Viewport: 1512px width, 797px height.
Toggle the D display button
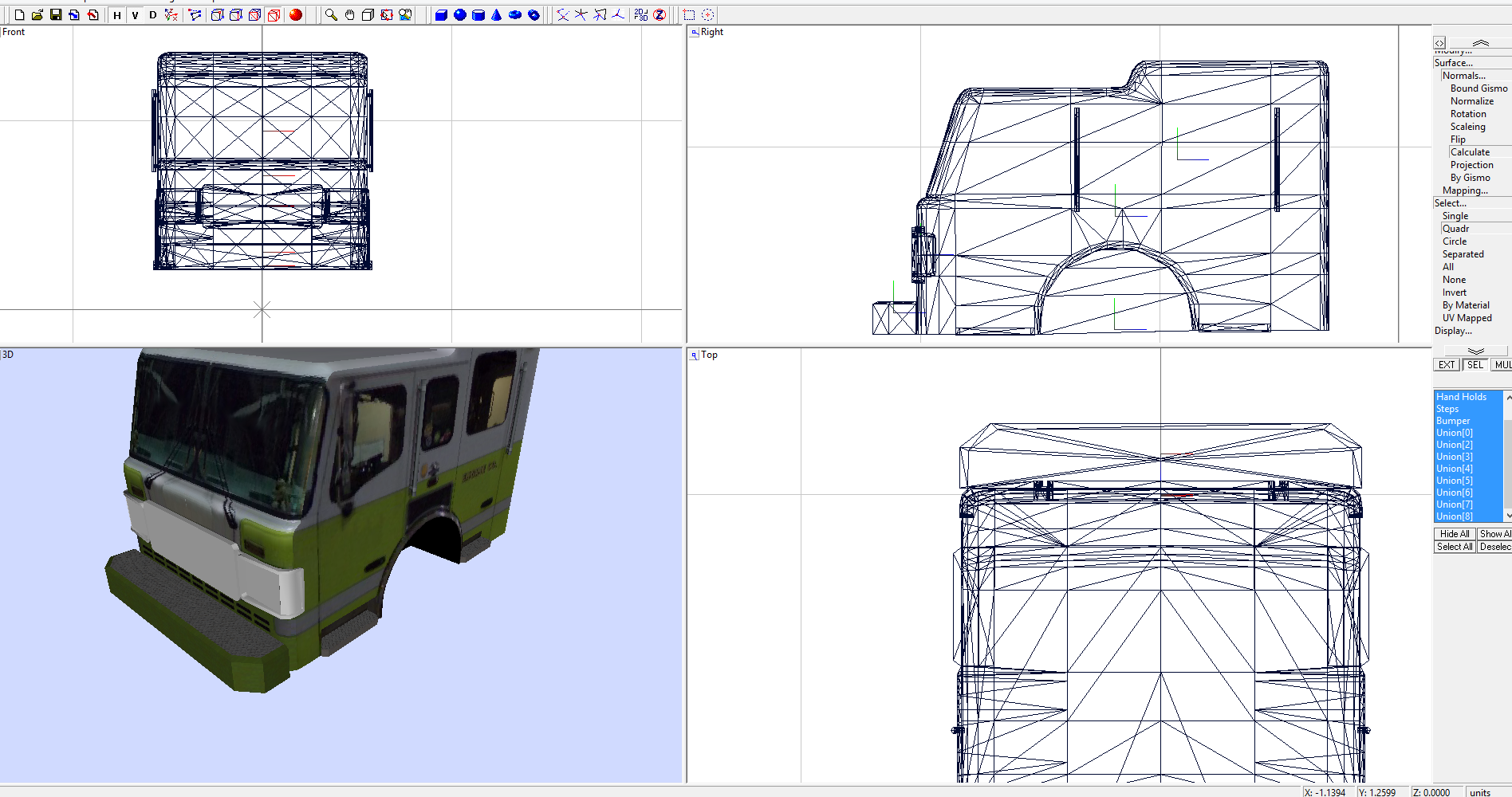tap(152, 14)
